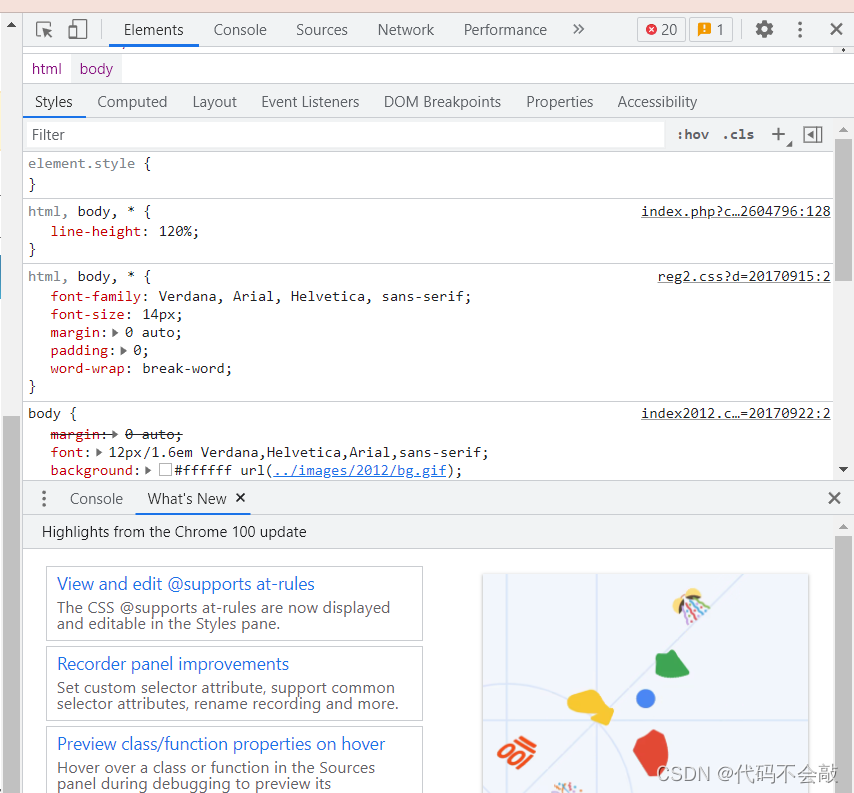854x793 pixels.
Task: Click the What's New scrollbar up arrow
Action: (844, 527)
